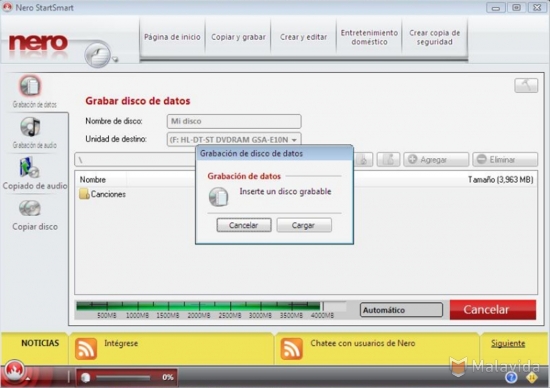
Task: Choose the Copiado de audio sidebar icon
Action: tap(29, 168)
